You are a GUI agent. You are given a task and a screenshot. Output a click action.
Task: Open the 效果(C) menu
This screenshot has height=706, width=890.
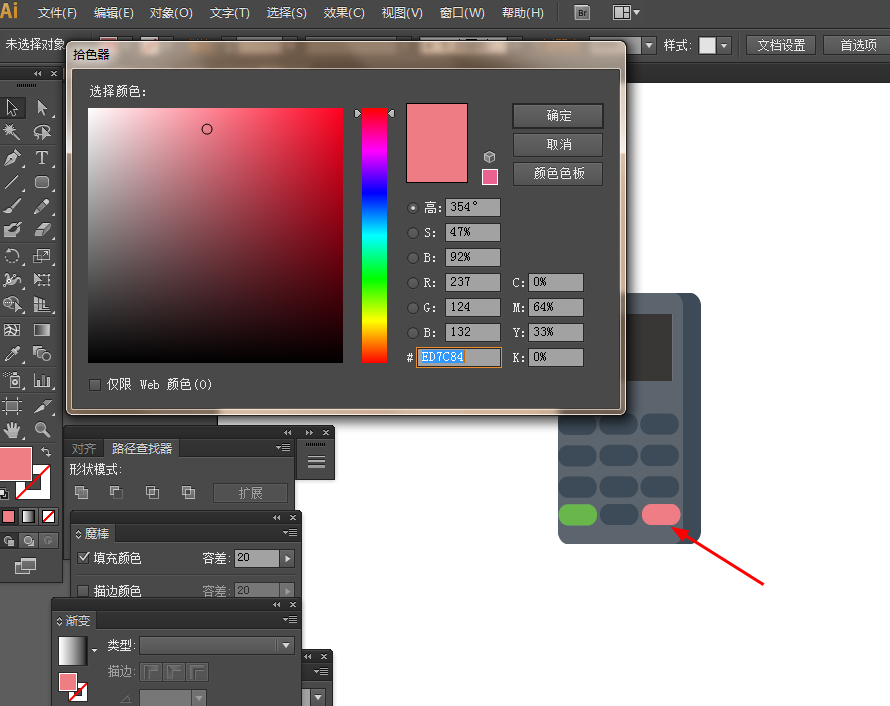pos(344,12)
